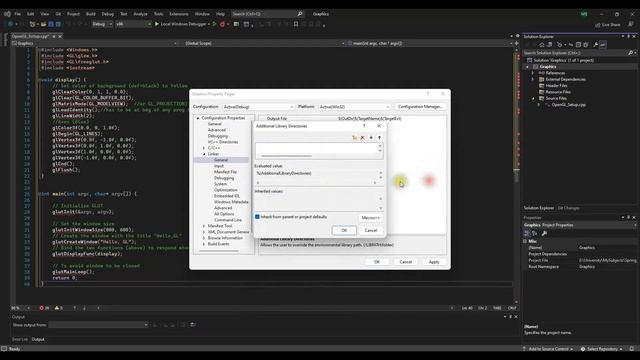Screen dimensions: 640x360
Task: Click Solution Explorer show all files icon
Action: pyautogui.click(x=586, y=45)
